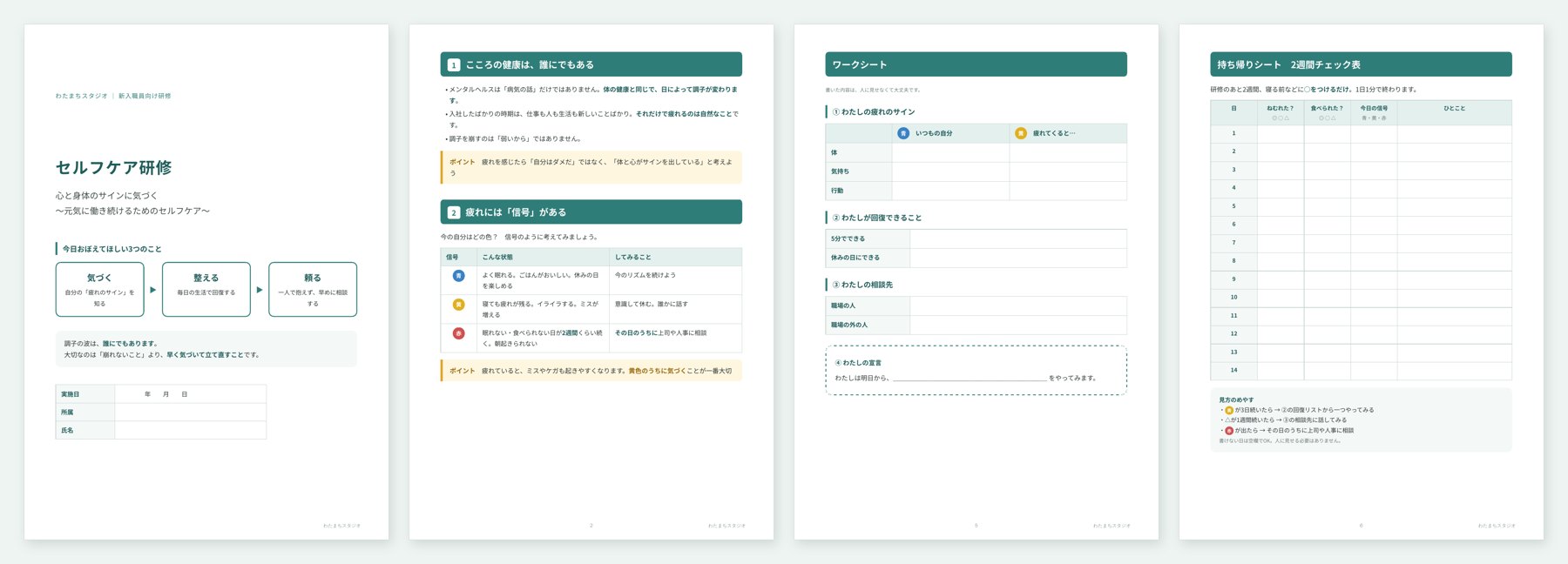The image size is (1568, 564).
Task: Click the number 1 badge beside こころの健康は、誰にでもある
Action: pyautogui.click(x=454, y=65)
